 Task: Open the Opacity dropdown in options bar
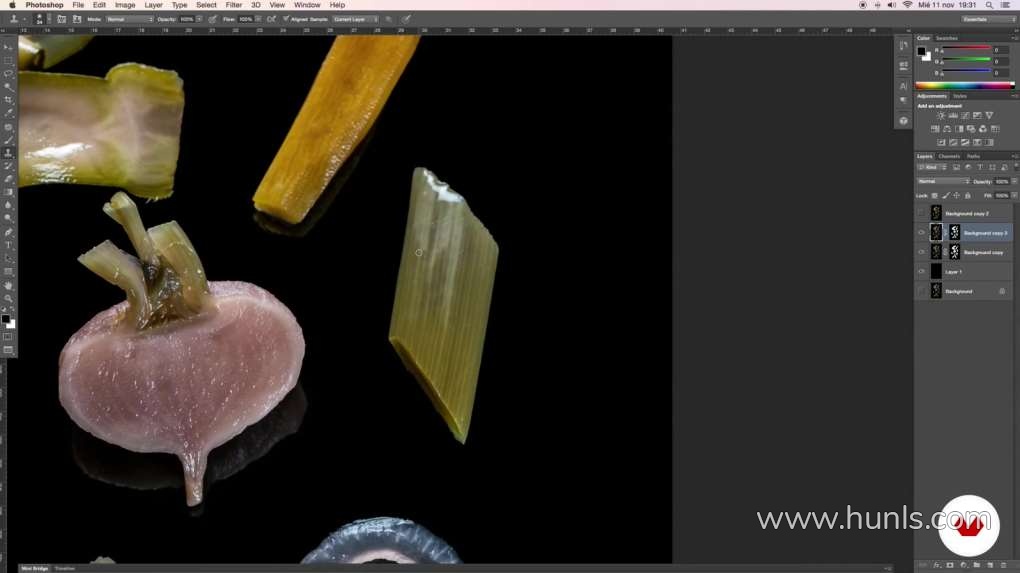[x=199, y=20]
